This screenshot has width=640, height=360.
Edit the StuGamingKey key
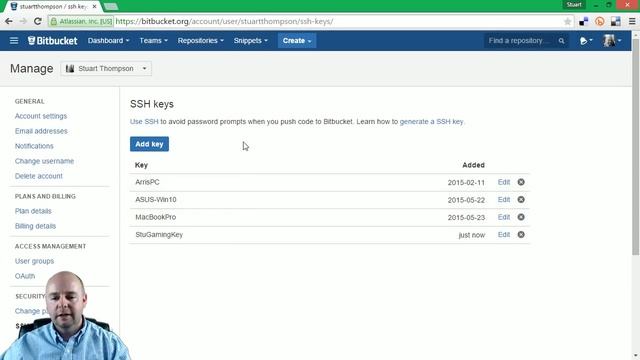[504, 235]
